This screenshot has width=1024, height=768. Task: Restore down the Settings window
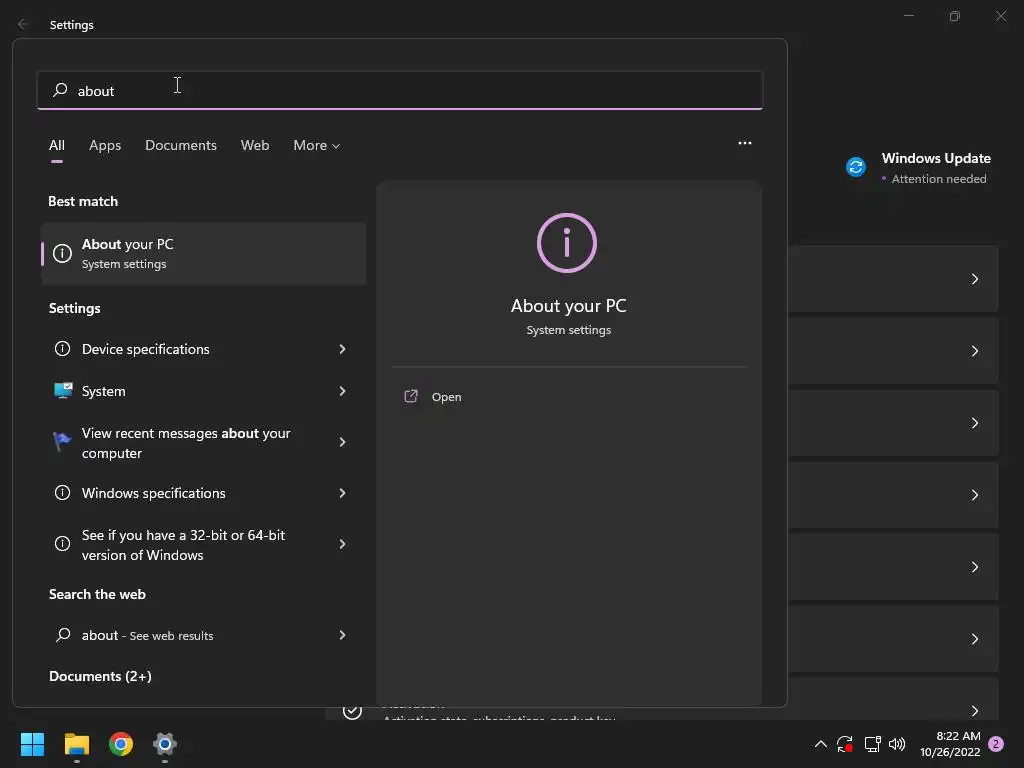pos(955,16)
